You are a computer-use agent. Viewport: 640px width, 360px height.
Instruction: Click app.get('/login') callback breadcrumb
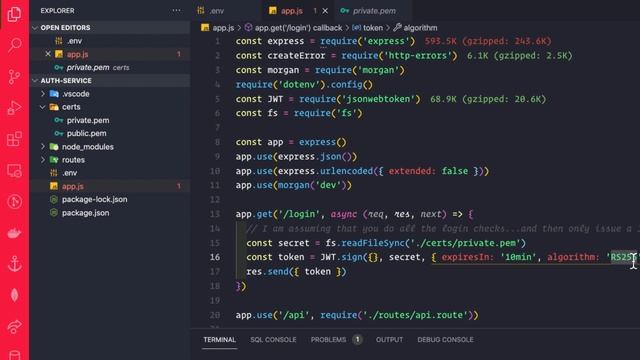pos(298,28)
